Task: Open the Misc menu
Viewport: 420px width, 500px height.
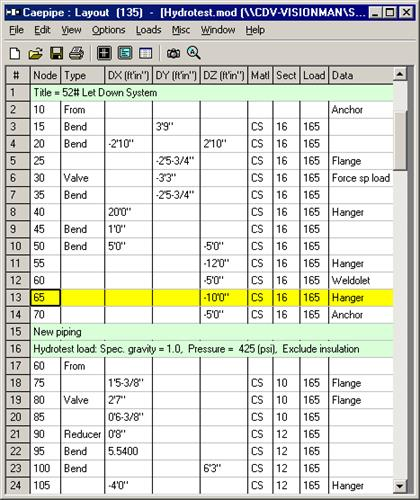Action: pyautogui.click(x=181, y=30)
